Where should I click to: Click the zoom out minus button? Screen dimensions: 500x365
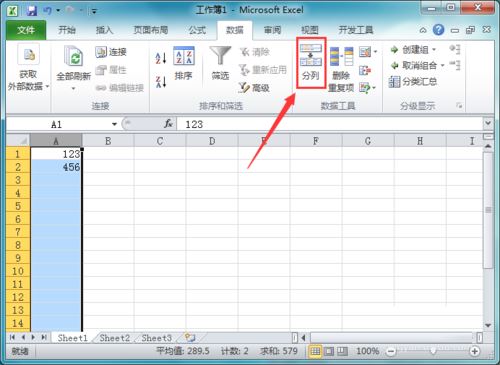click(x=391, y=351)
